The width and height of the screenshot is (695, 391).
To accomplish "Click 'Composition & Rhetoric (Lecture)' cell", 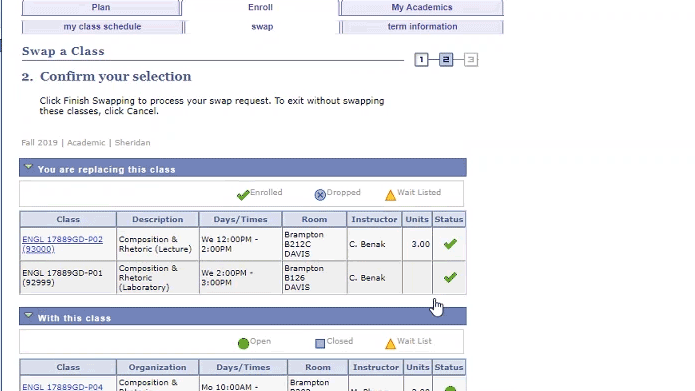I will [157, 244].
